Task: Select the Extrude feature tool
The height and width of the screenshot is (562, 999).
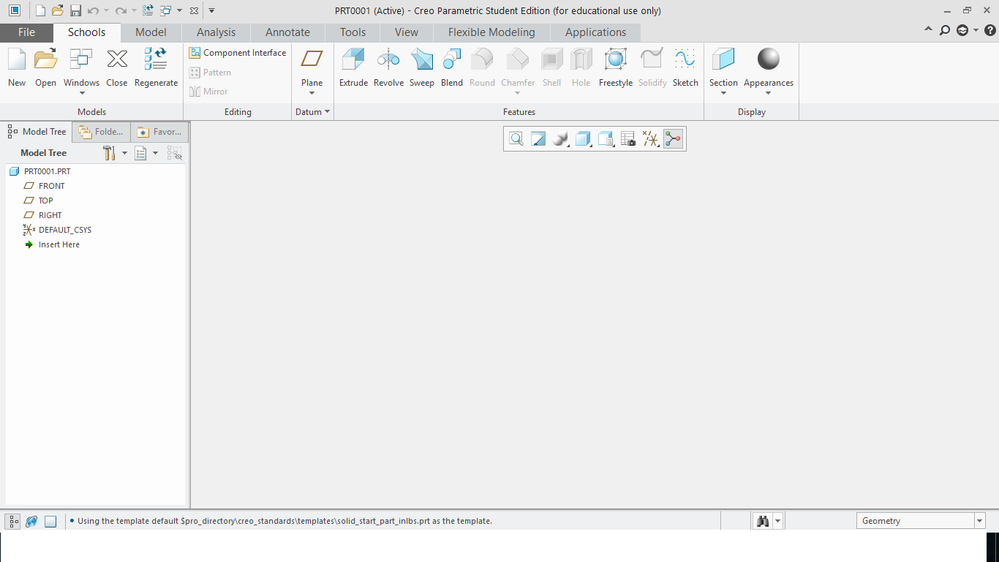Action: tap(353, 67)
